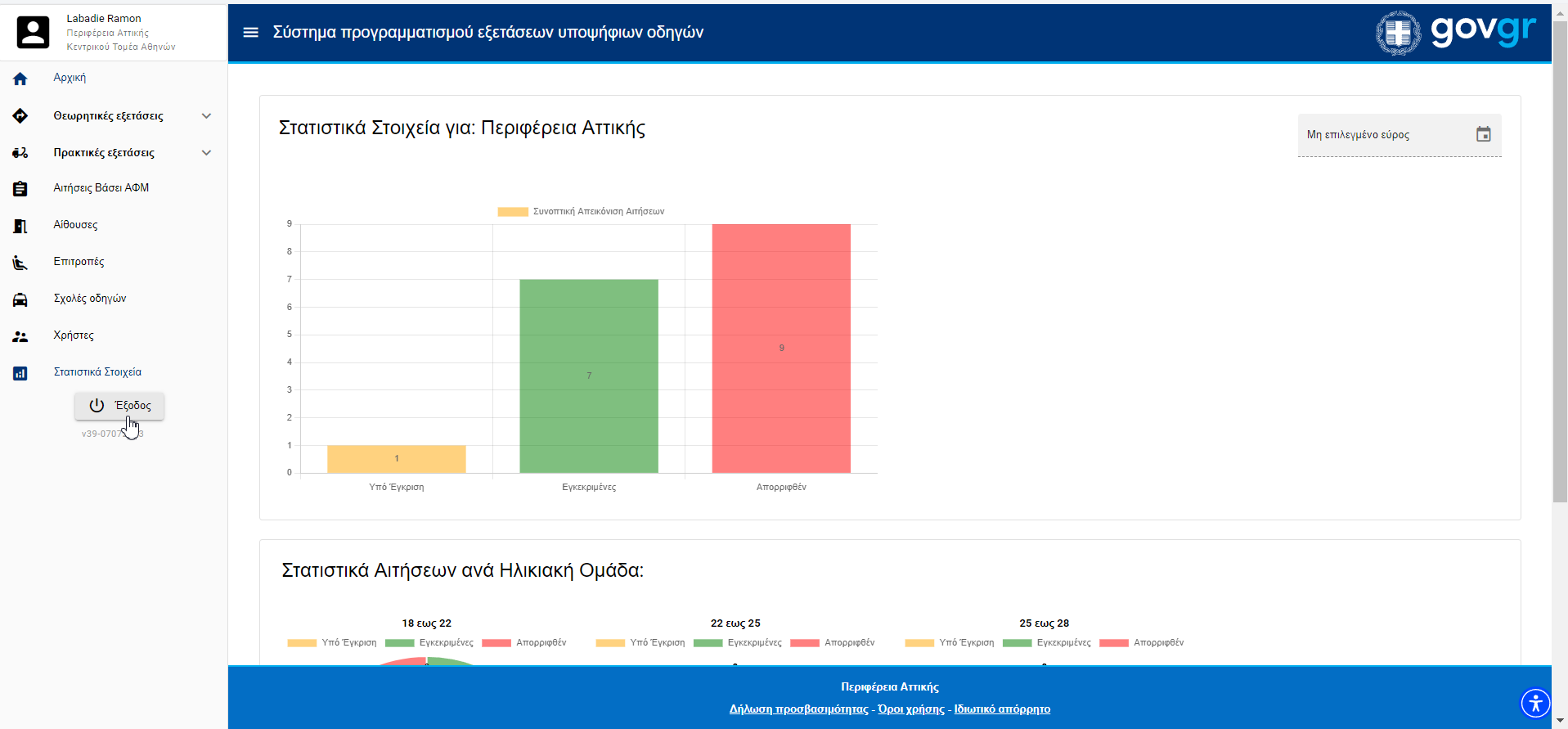Open the Αιτήσεις Βάσει ΑΦΜ menu item
The width and height of the screenshot is (1568, 729).
(x=101, y=188)
